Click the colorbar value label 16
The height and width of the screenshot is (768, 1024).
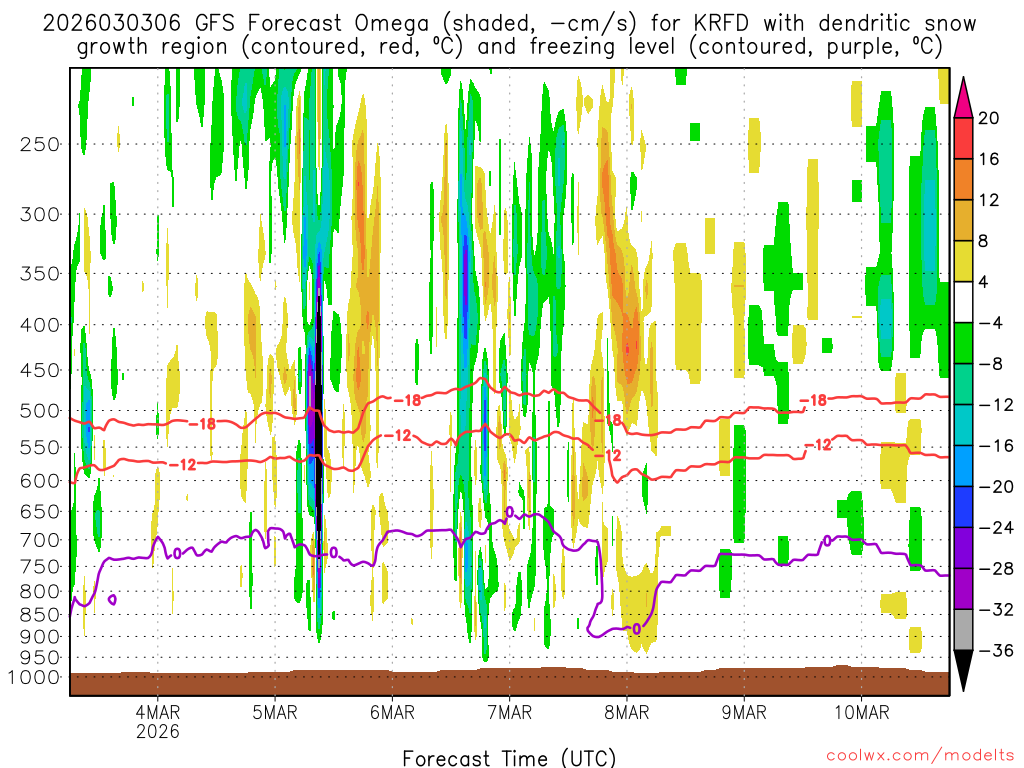point(988,159)
